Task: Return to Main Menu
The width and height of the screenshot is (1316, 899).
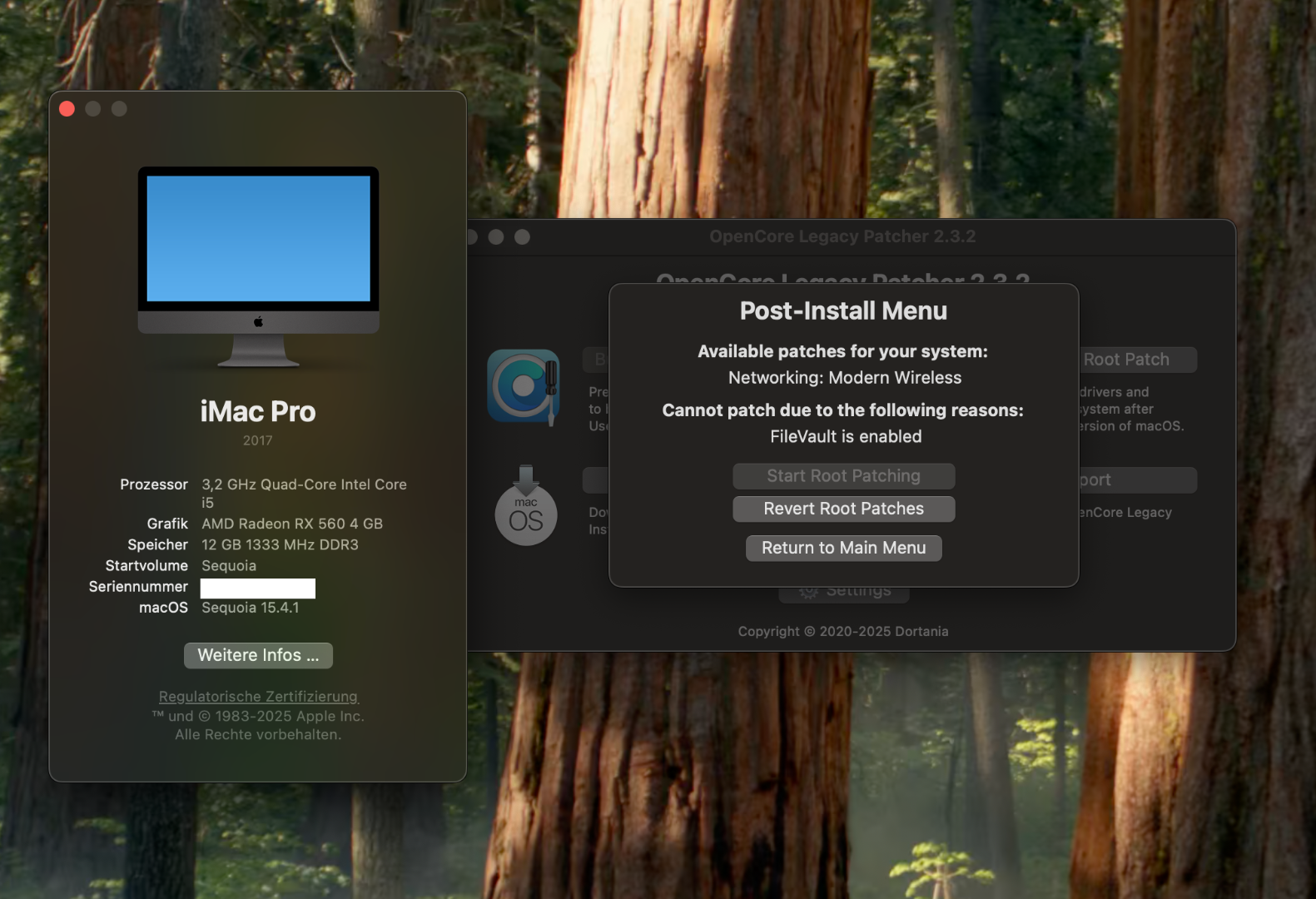Action: click(843, 548)
